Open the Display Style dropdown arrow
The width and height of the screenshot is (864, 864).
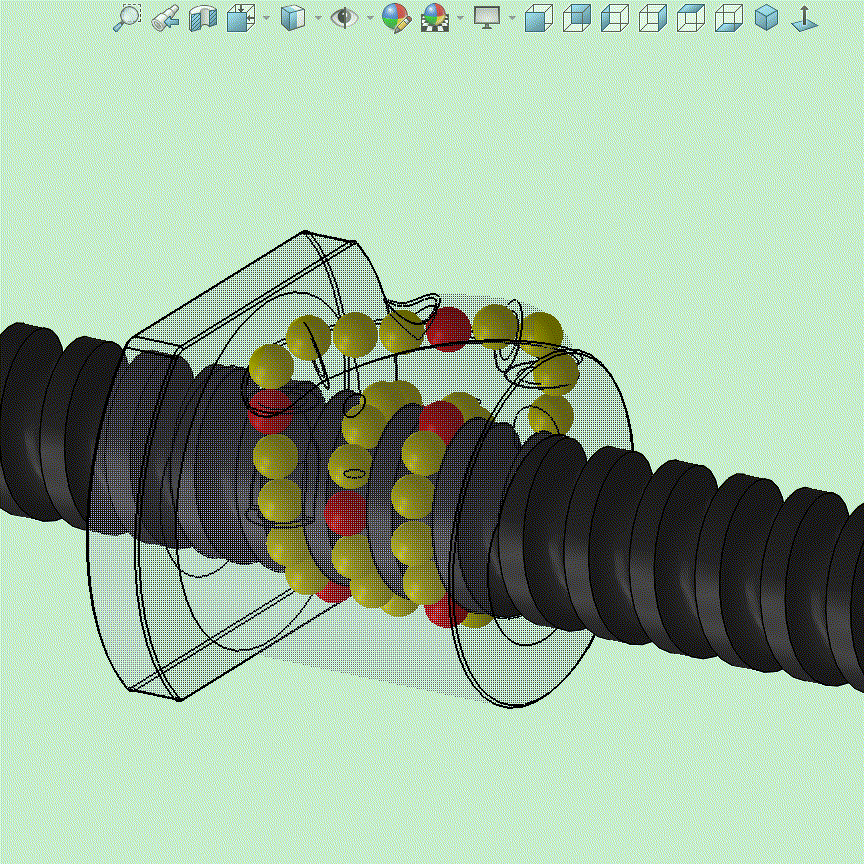[x=318, y=17]
